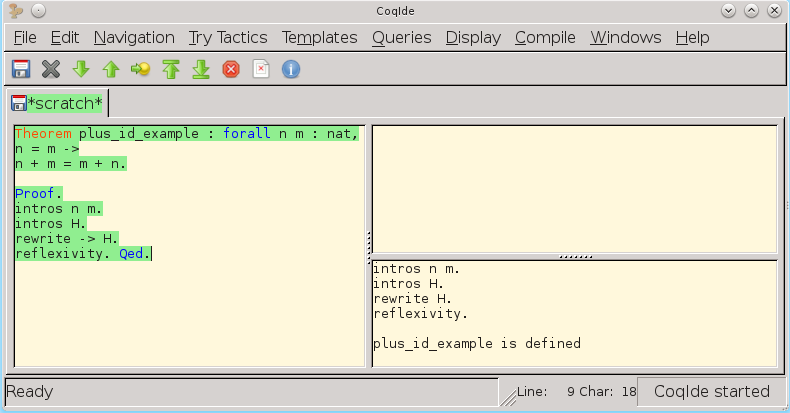Open the Compile menu
790x413 pixels.
545,38
